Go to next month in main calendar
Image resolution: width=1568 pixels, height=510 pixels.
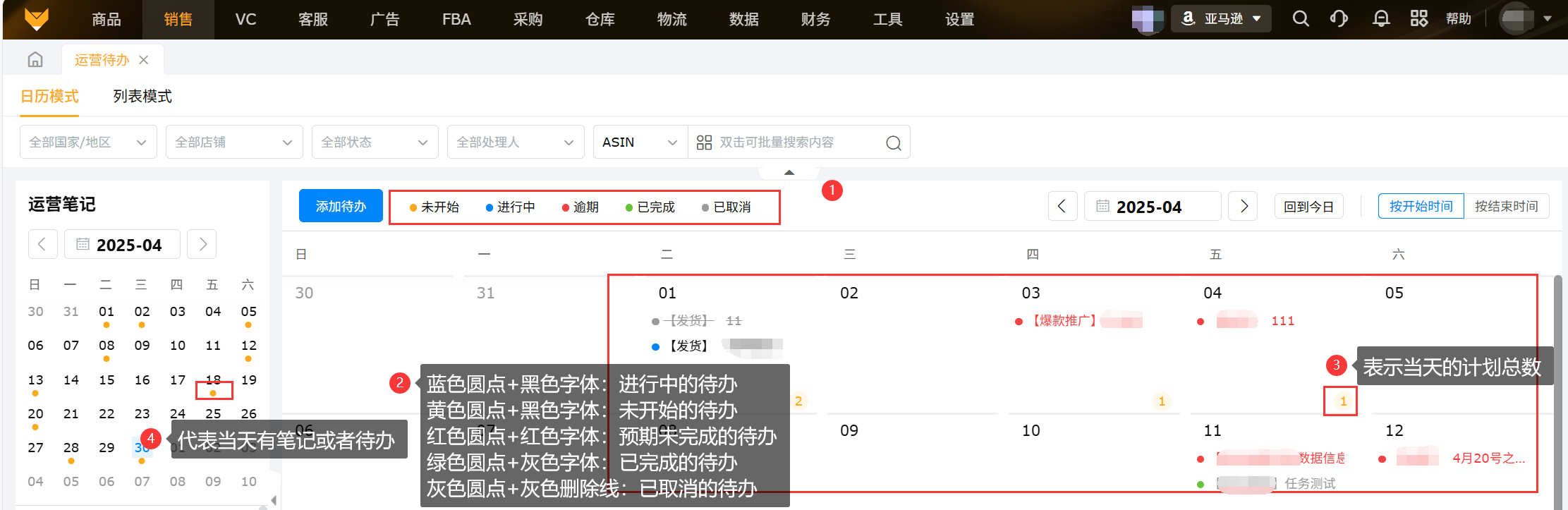coord(1243,206)
